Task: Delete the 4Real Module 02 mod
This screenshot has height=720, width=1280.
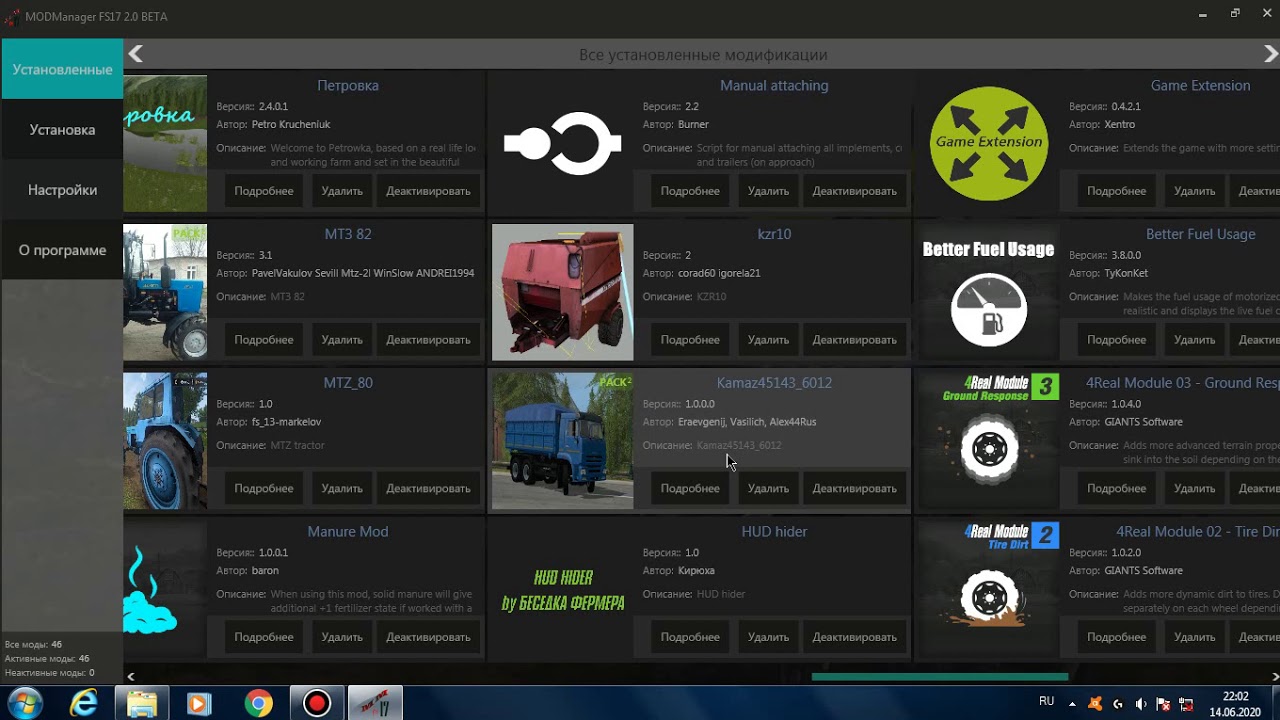Action: click(x=1194, y=637)
